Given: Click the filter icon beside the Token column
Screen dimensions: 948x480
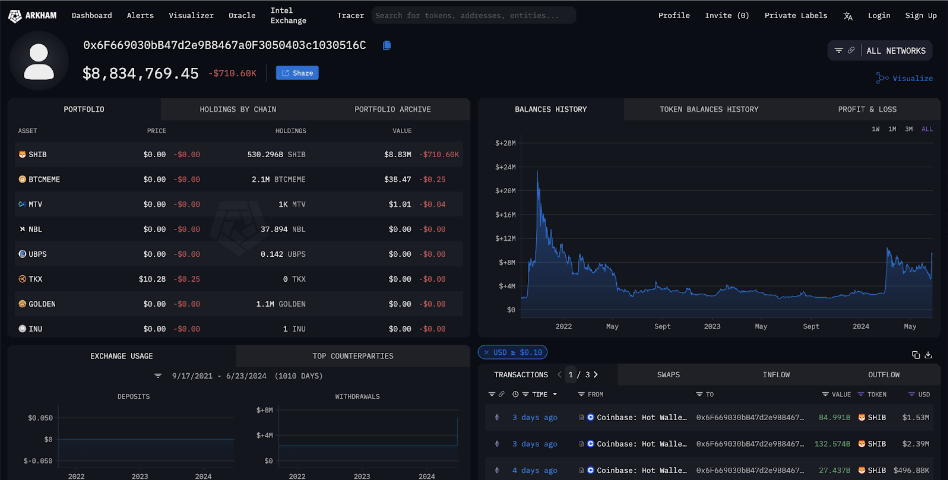Looking at the screenshot, I should [x=860, y=395].
